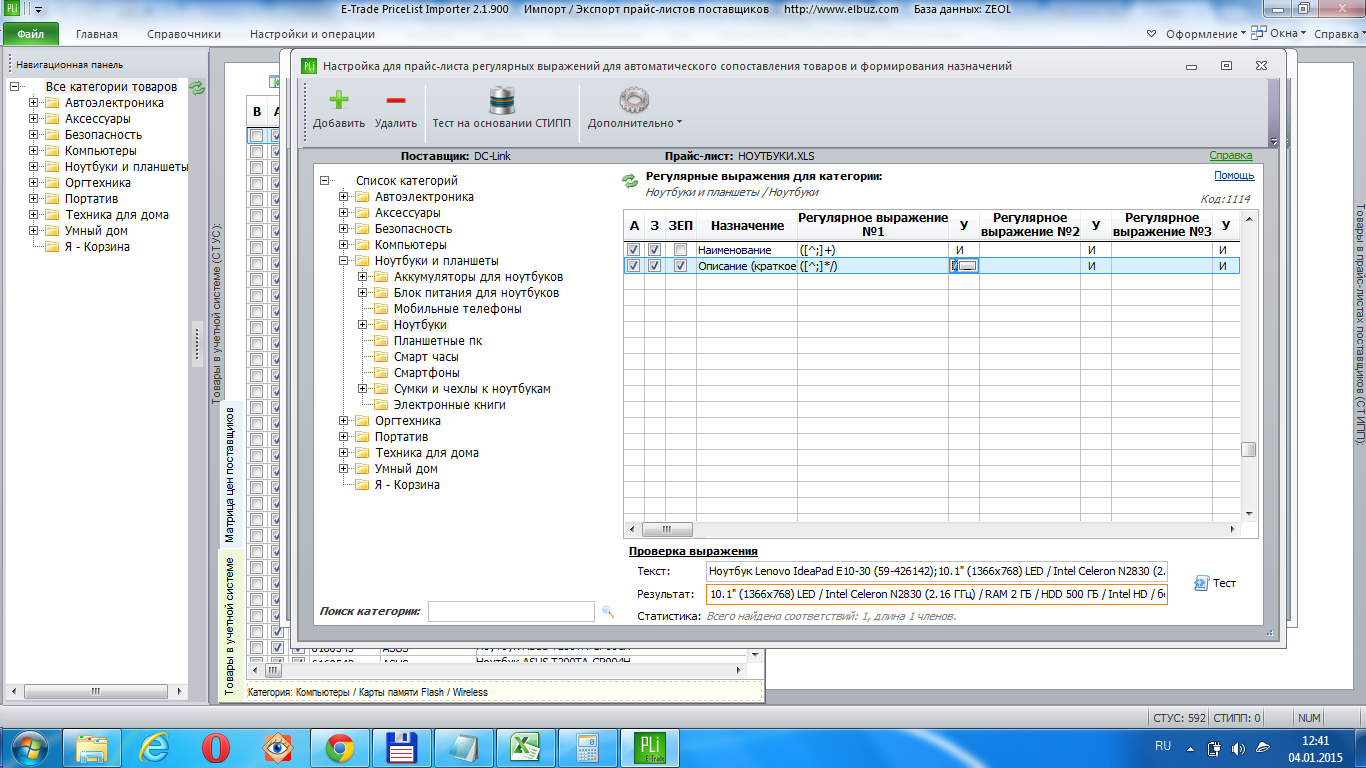
Task: Open Opera browser from the taskbar
Action: (216, 747)
